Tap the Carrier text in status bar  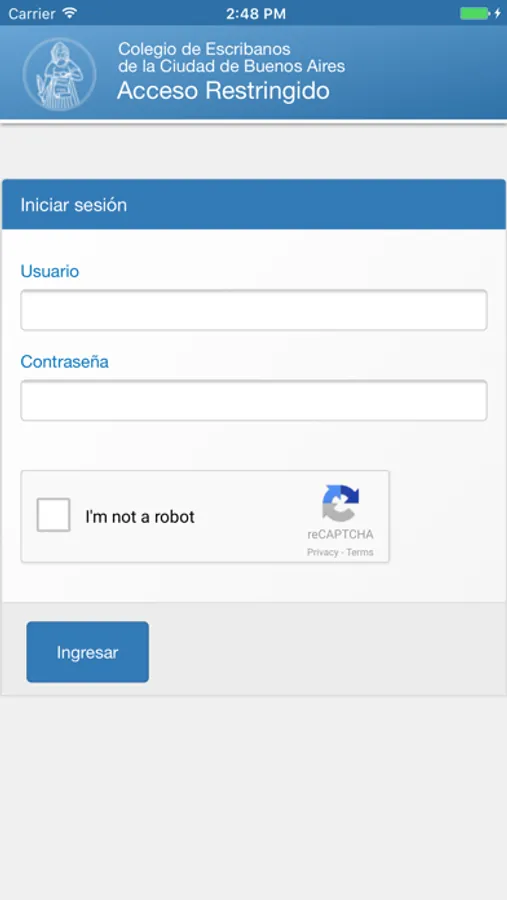click(x=33, y=14)
